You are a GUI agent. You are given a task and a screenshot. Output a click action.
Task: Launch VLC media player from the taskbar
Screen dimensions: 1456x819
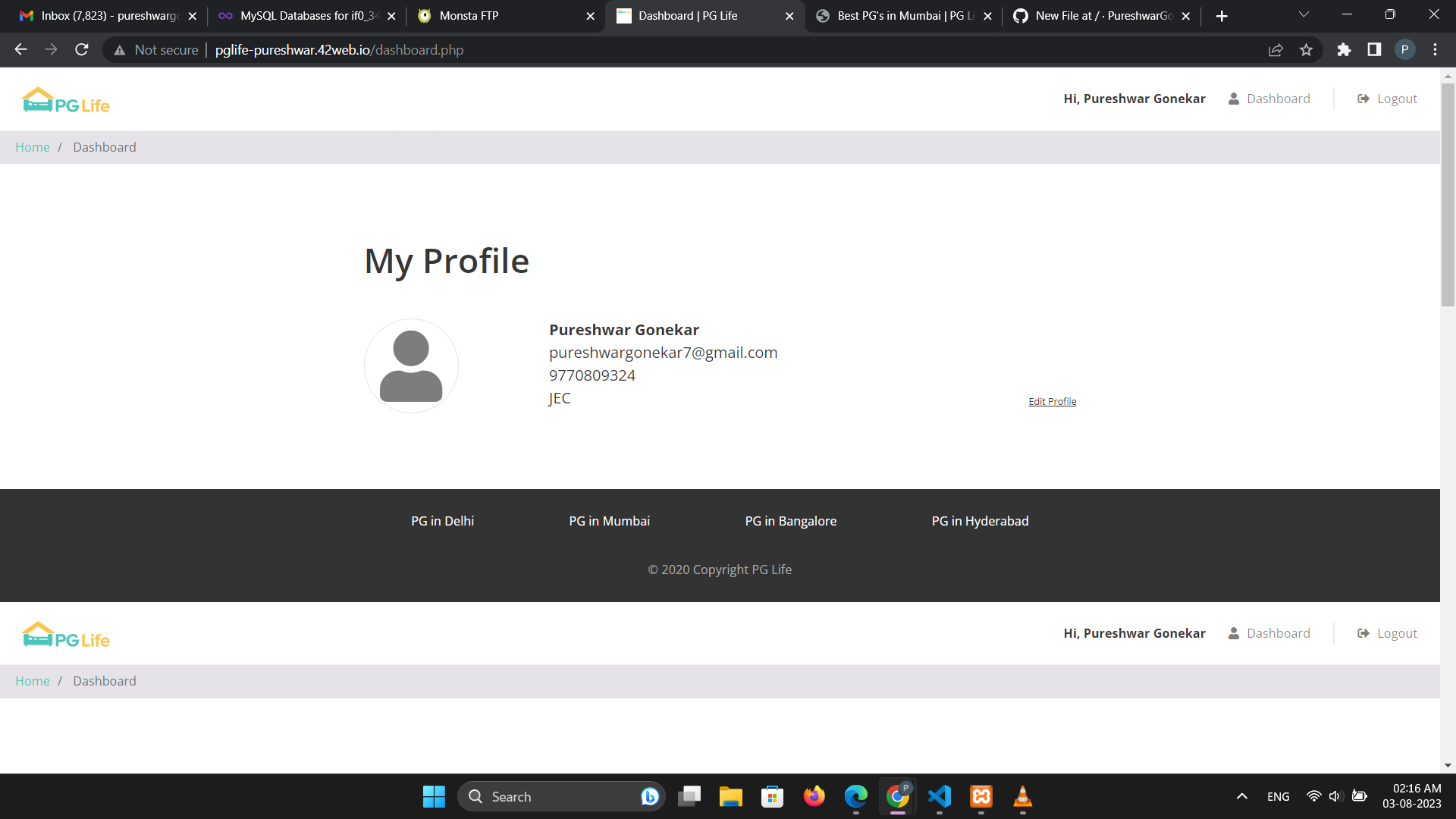(1022, 797)
